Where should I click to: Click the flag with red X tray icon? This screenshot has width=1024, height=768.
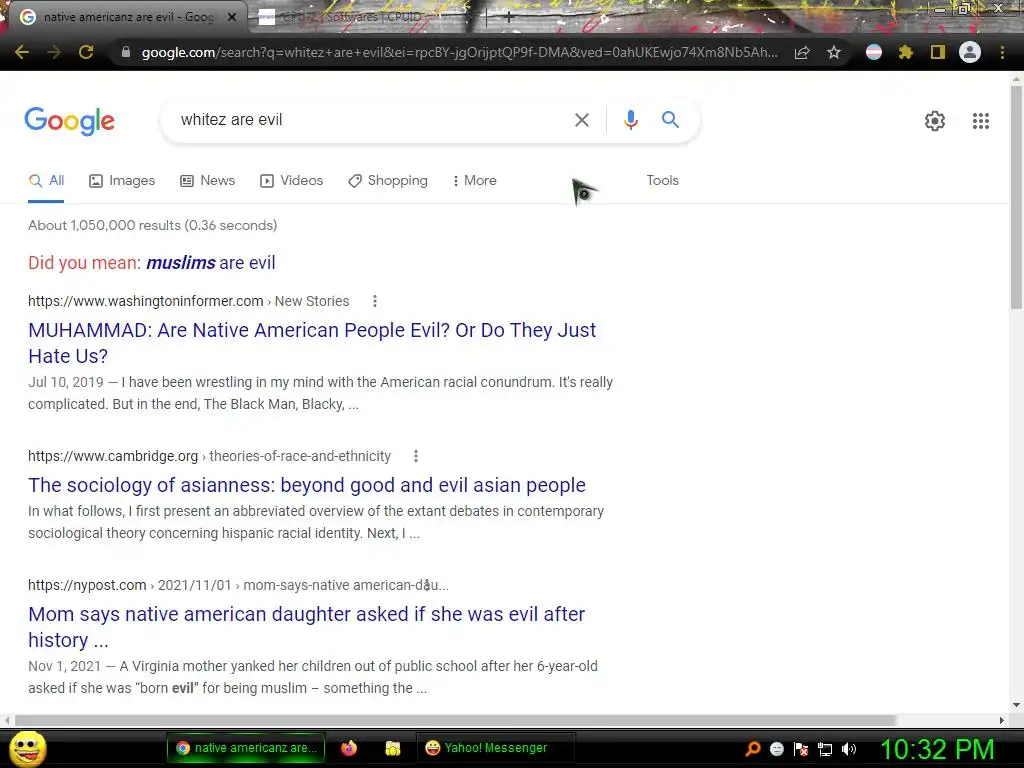tap(801, 749)
